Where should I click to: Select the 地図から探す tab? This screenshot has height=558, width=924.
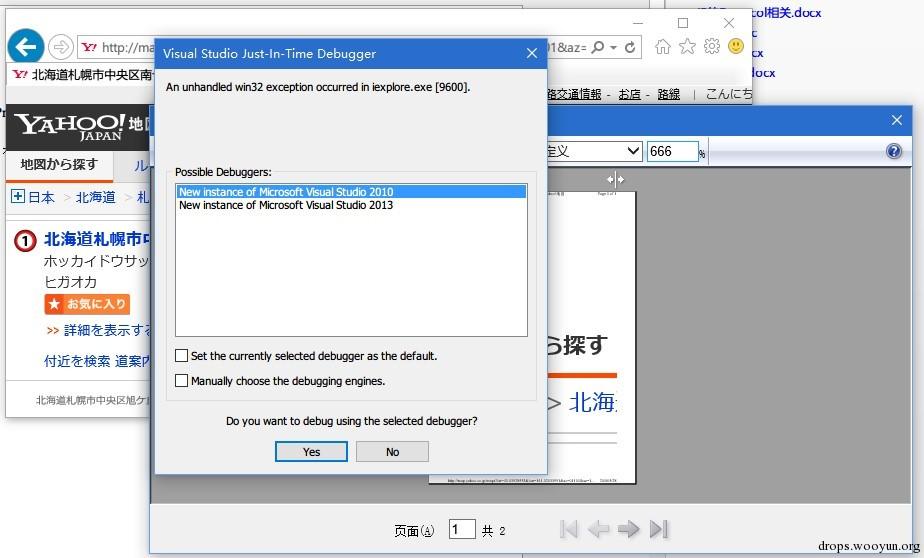(x=59, y=164)
